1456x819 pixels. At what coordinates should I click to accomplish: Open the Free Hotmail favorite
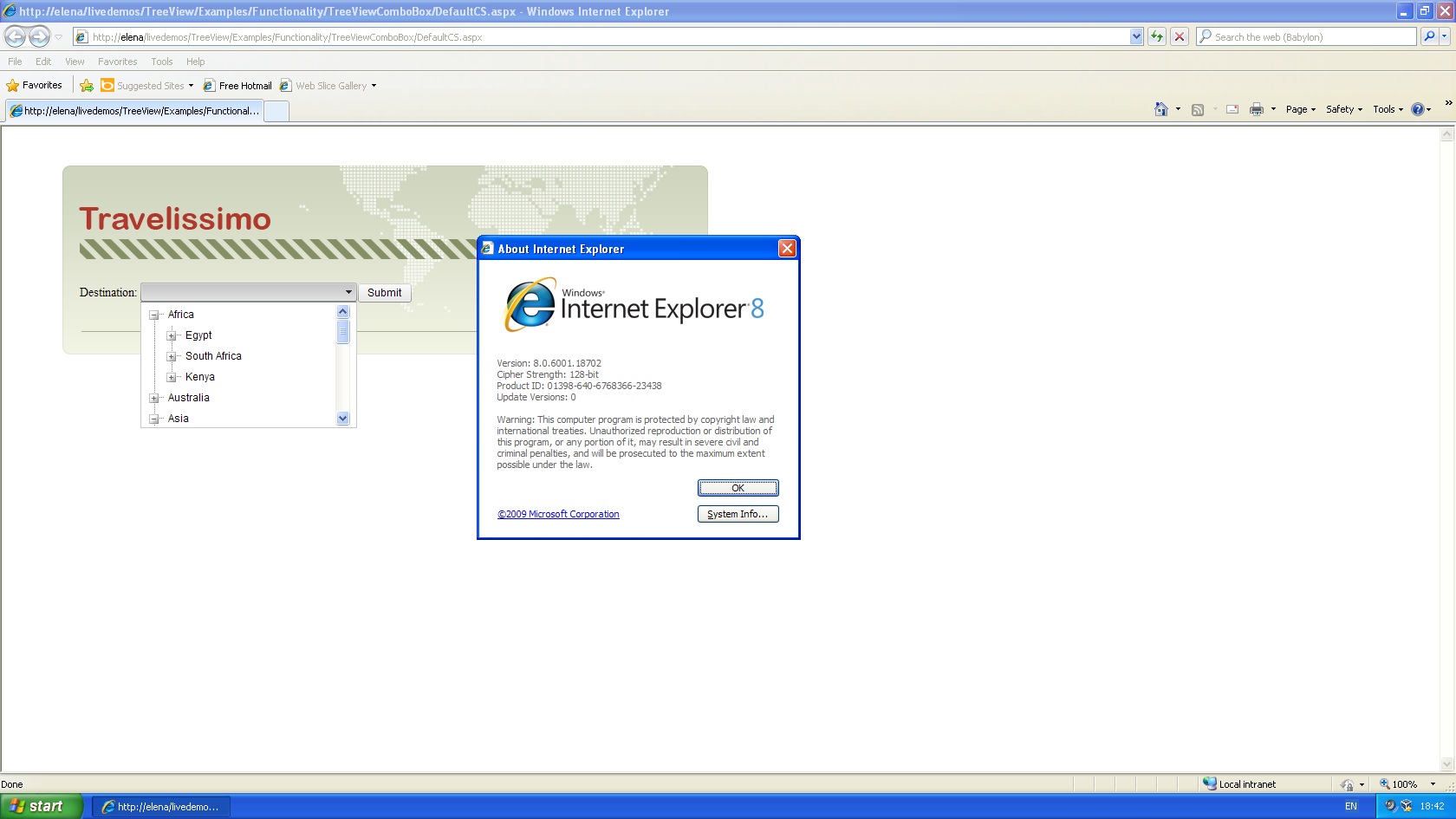point(237,85)
